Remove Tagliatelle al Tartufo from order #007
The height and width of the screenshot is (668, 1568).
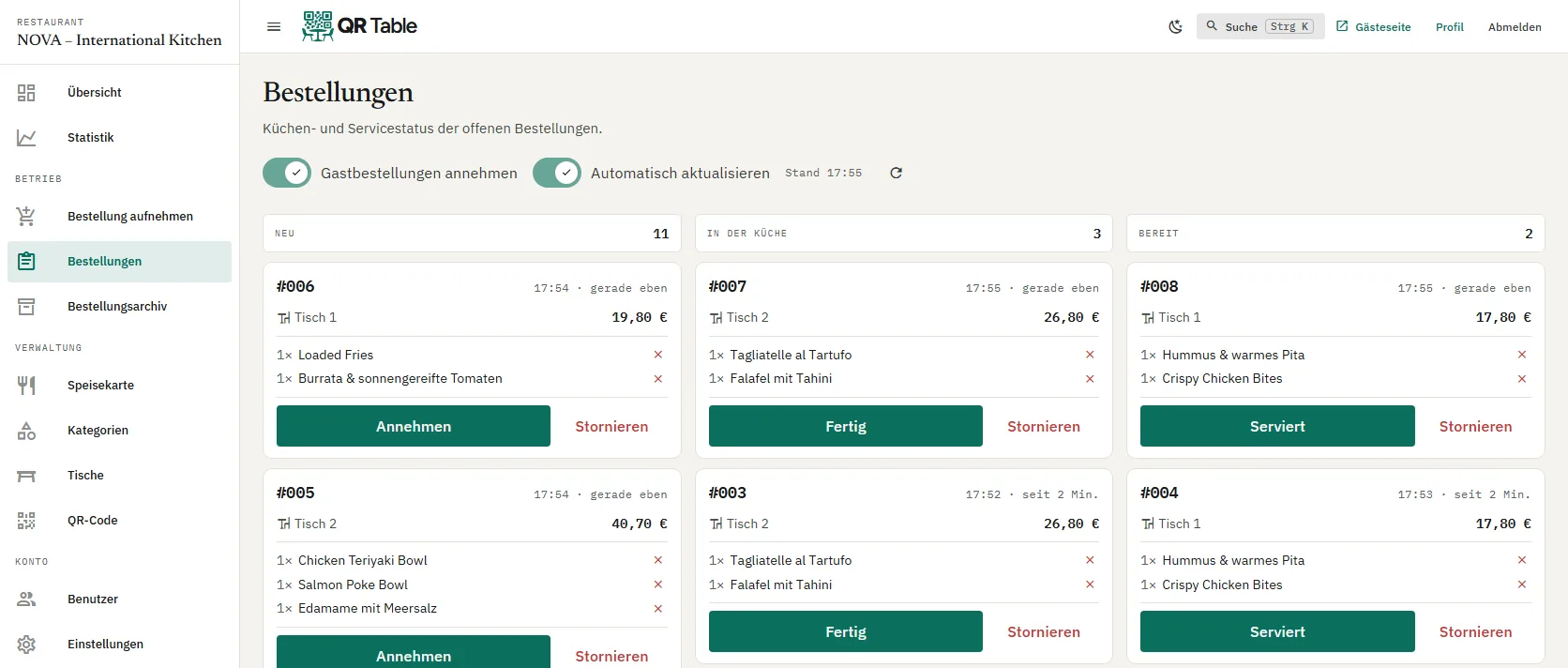tap(1090, 355)
